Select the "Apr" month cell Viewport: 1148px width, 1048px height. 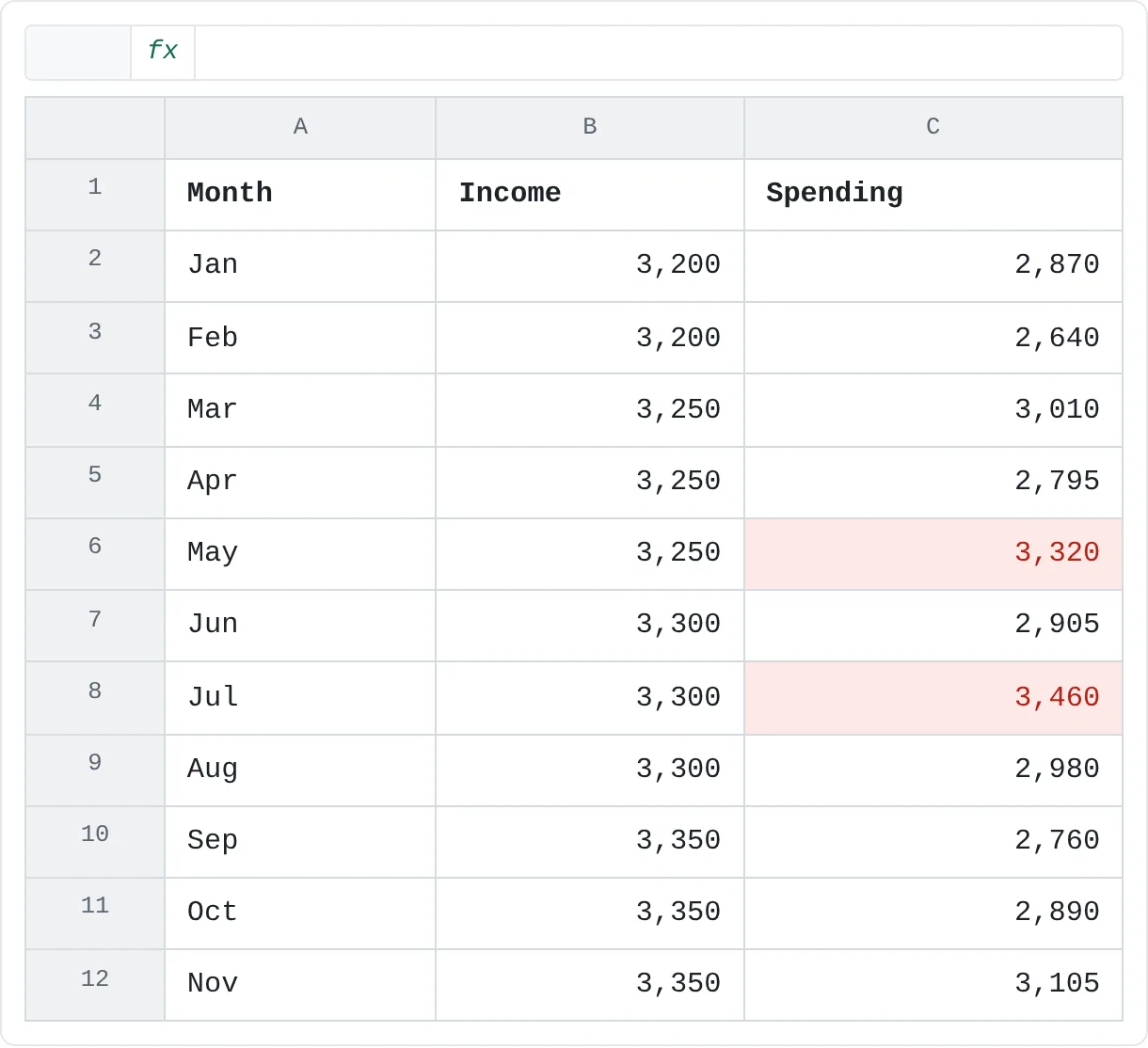click(300, 482)
